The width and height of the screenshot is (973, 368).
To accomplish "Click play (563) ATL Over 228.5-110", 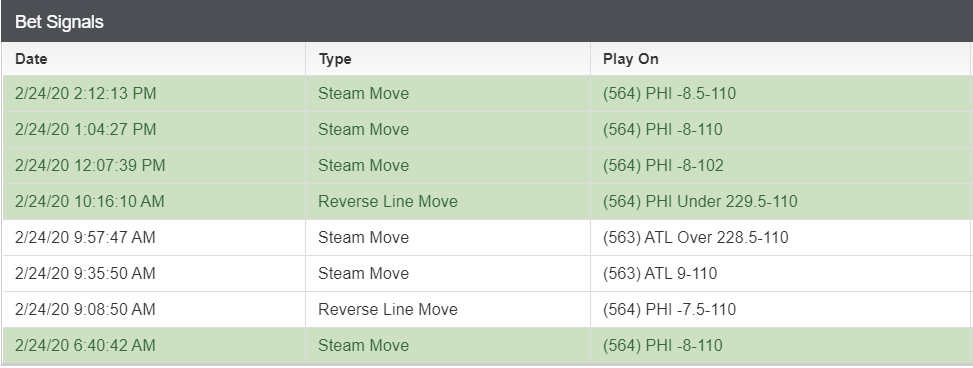I will [x=696, y=238].
